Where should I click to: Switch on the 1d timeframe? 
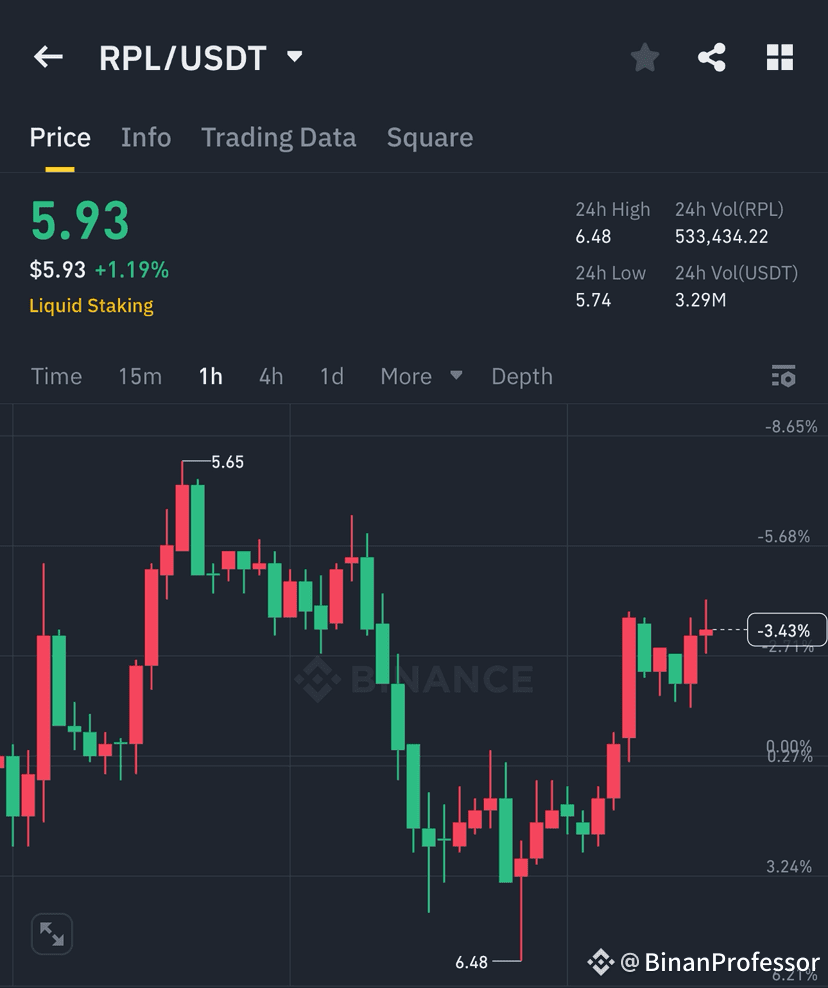(x=332, y=376)
